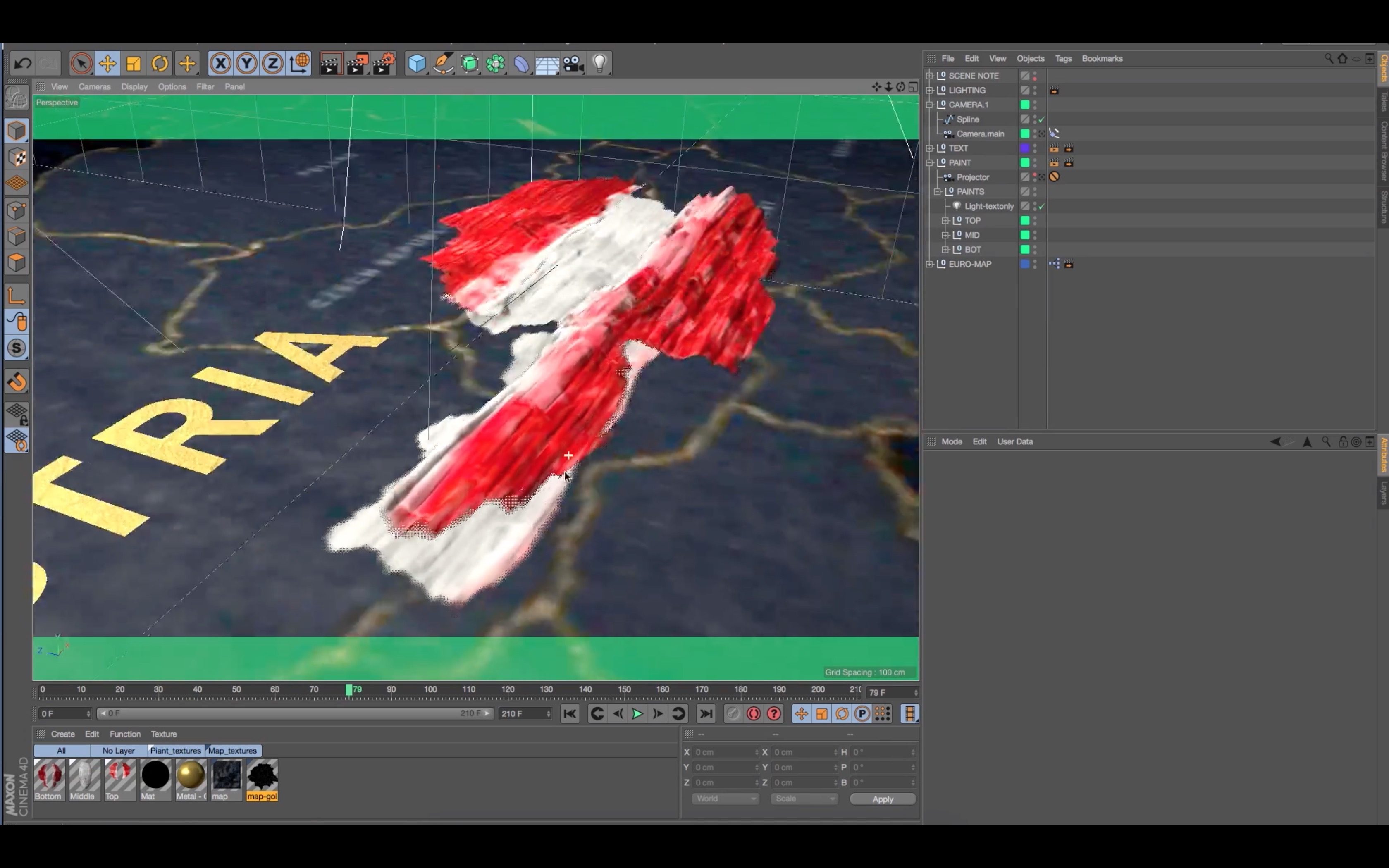The image size is (1389, 868).
Task: Expand the LIGHTING object
Action: [x=929, y=90]
